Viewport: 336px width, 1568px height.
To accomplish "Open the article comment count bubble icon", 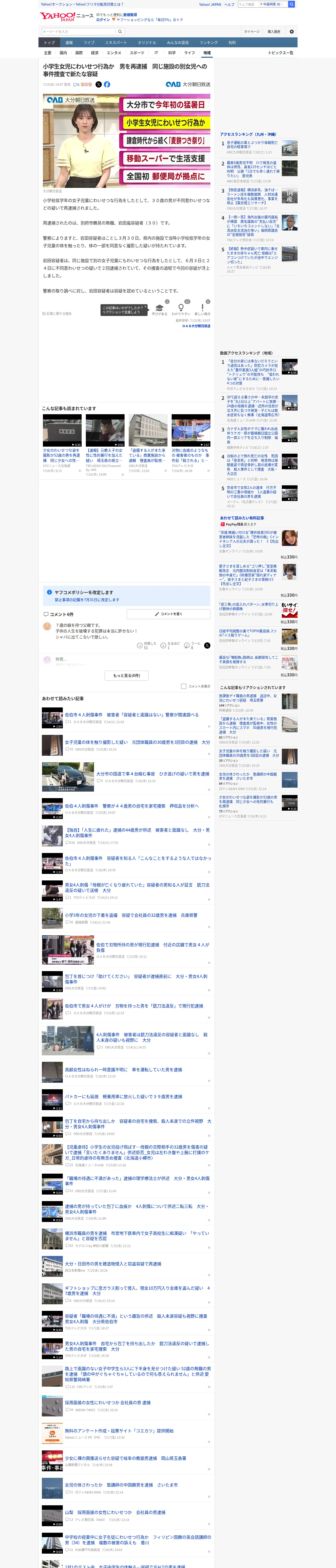I will tap(76, 85).
